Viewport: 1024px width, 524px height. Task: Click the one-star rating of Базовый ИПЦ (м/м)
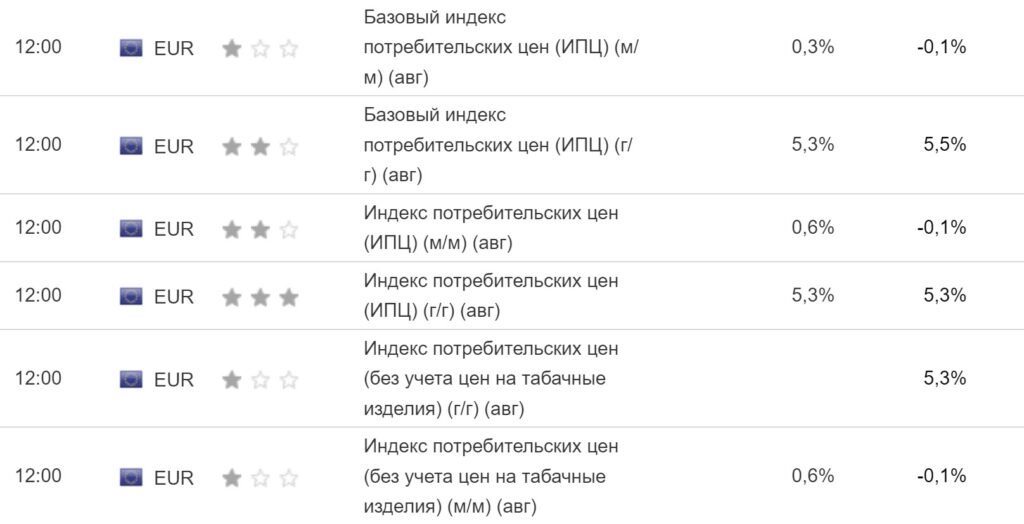(260, 48)
